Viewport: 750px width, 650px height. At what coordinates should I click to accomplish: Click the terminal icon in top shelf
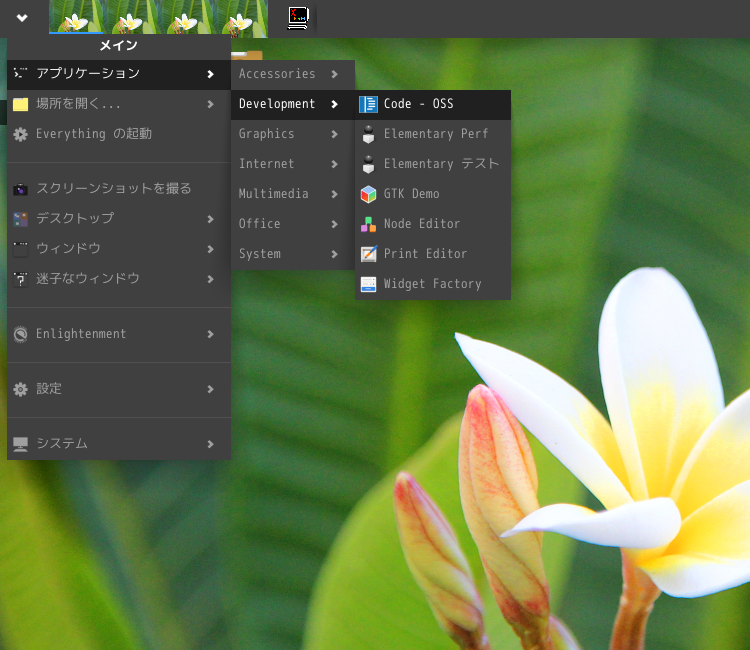297,18
